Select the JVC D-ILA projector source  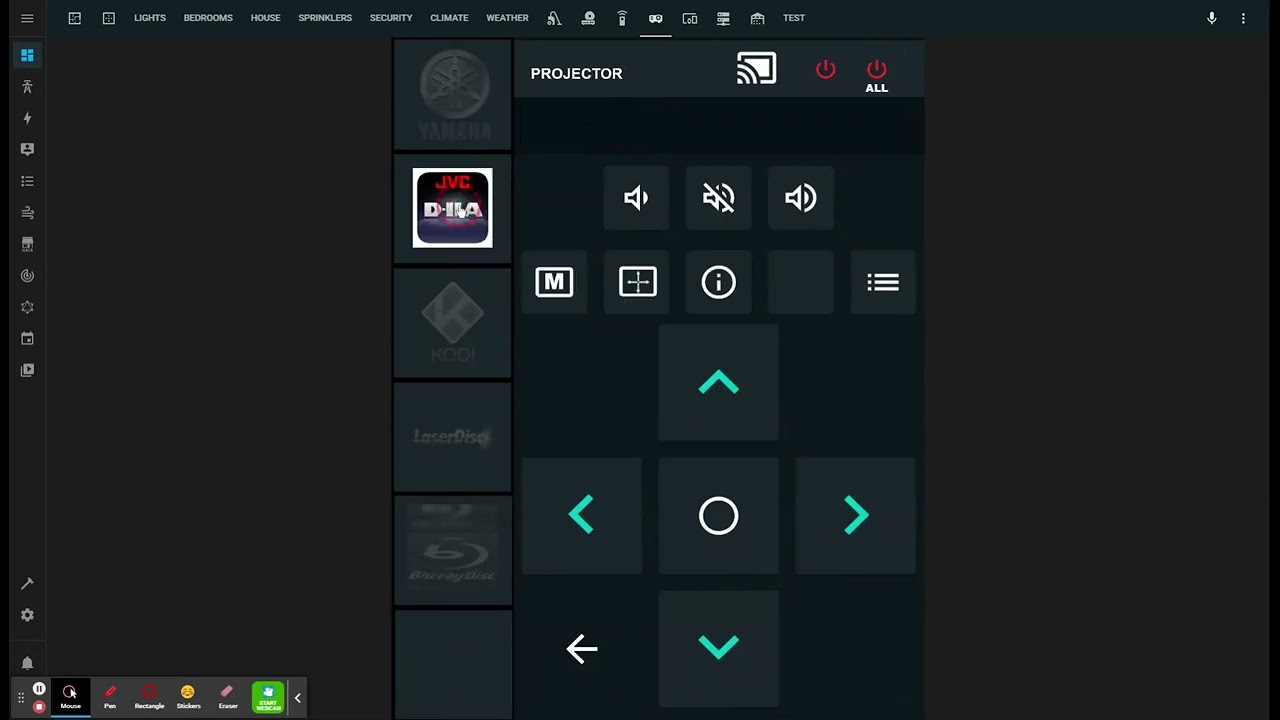pos(453,208)
